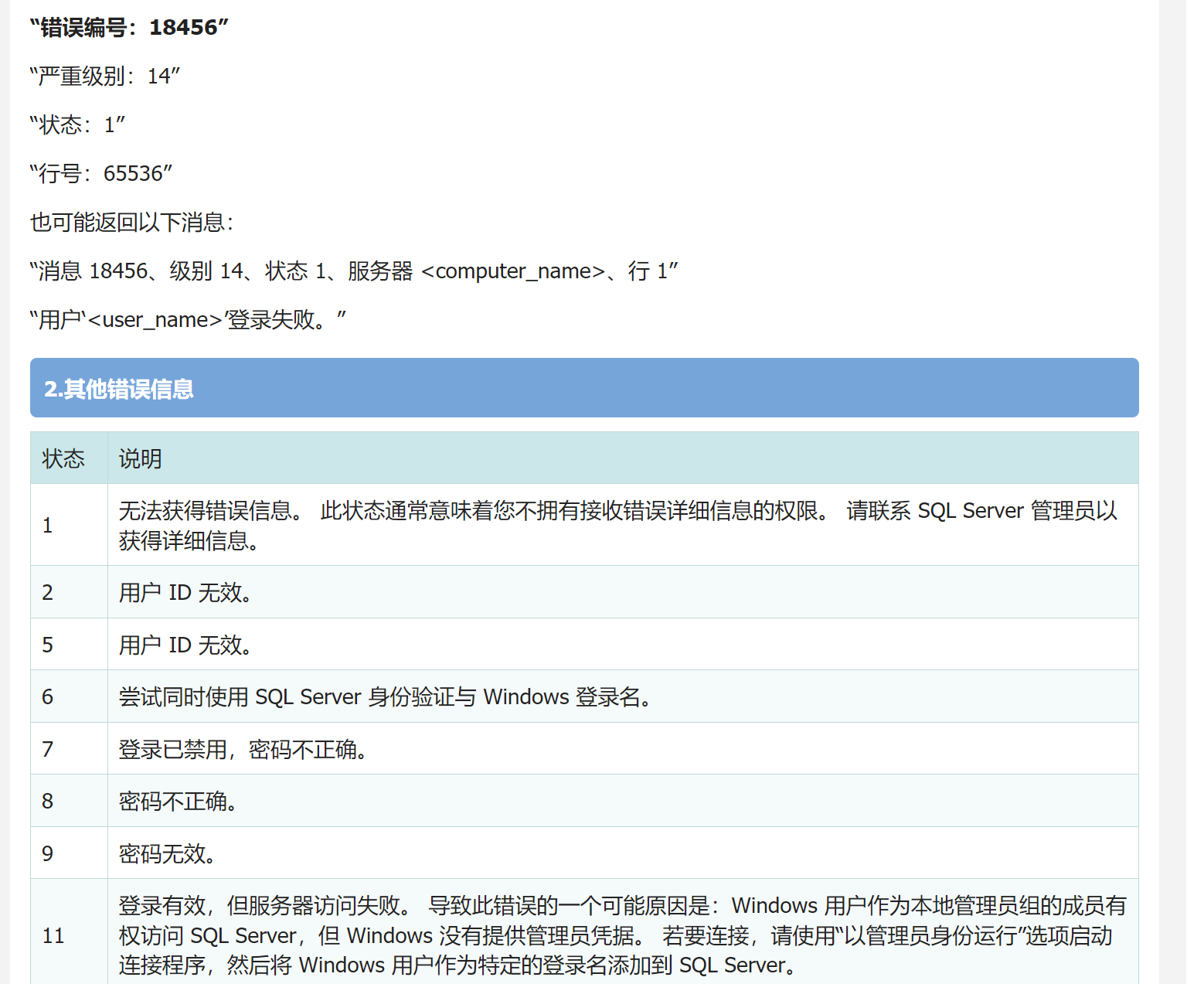Click the text '行号: 65536'

101,174
